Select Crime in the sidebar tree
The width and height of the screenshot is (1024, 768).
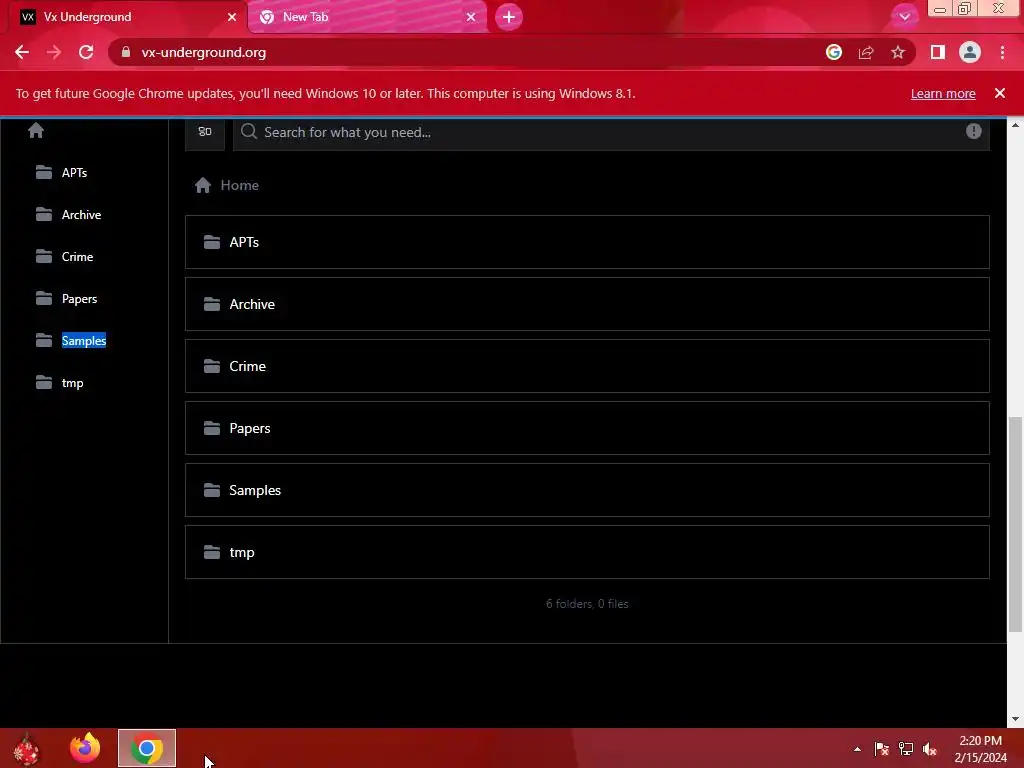tap(78, 257)
